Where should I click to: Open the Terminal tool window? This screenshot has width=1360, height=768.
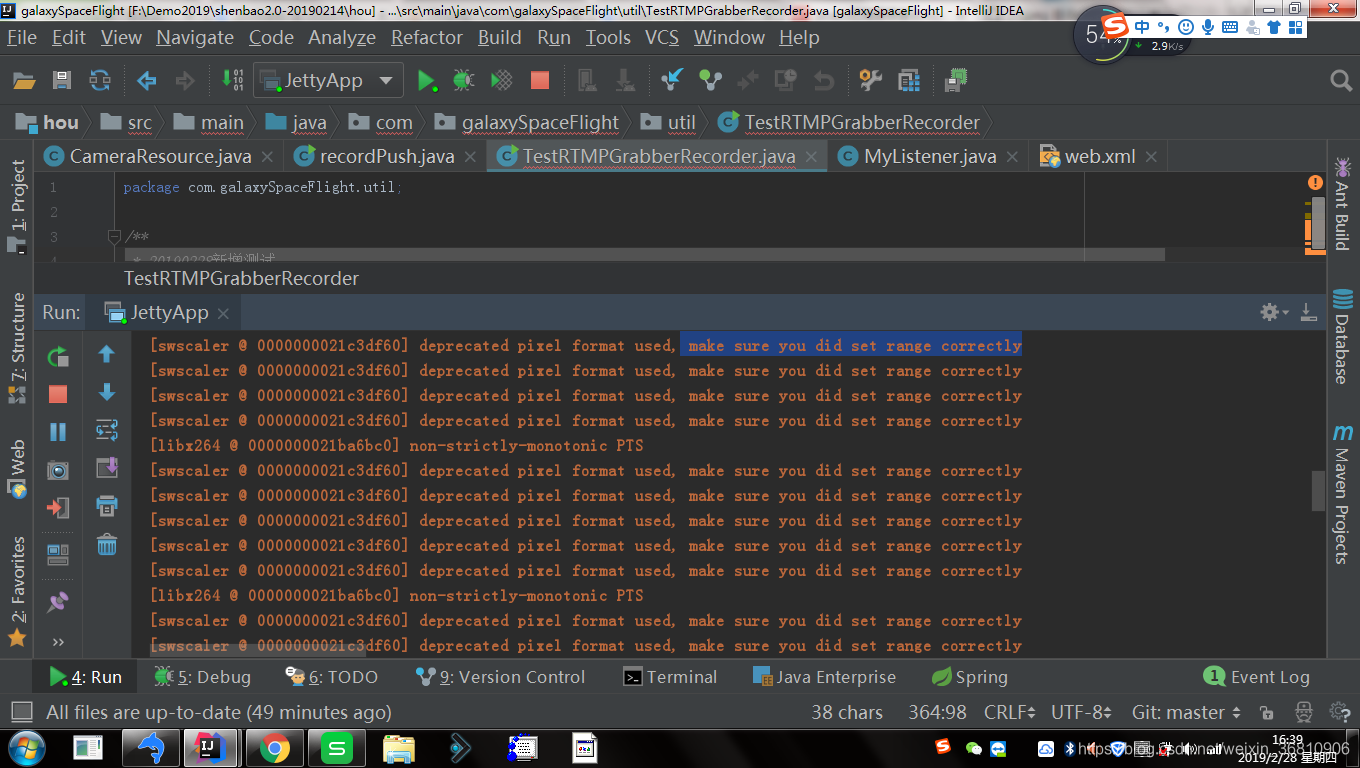(x=670, y=677)
